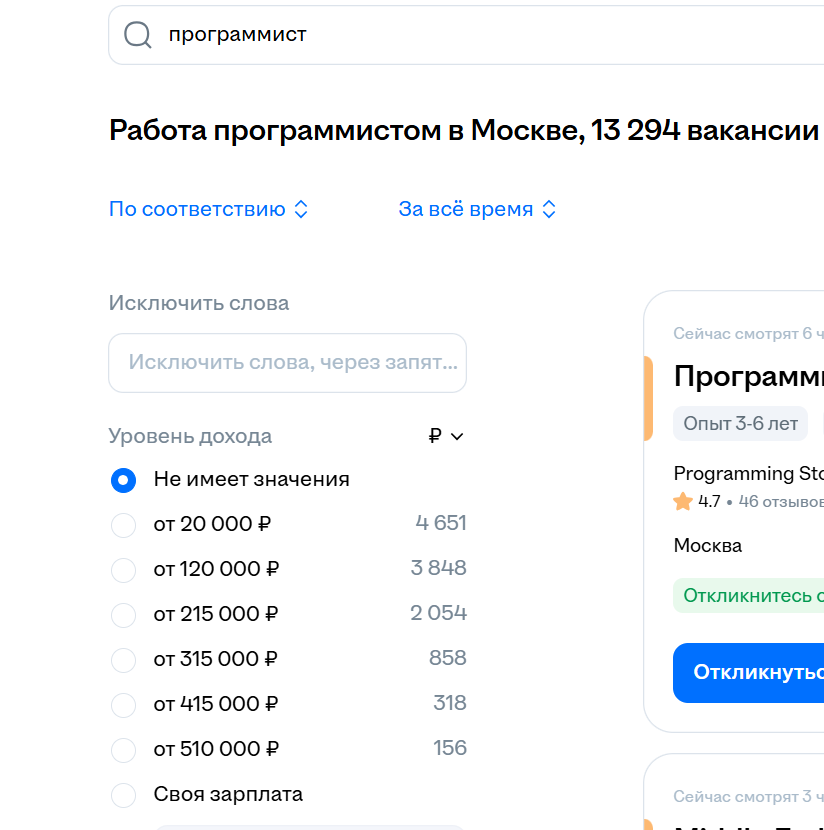Click the ruble currency symbol selector

[446, 436]
